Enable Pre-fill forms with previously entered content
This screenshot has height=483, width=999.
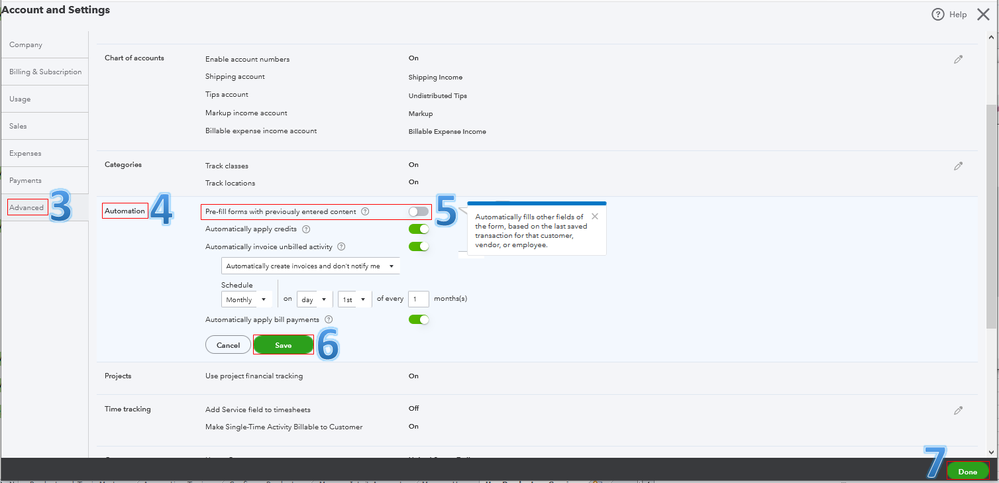pyautogui.click(x=419, y=211)
